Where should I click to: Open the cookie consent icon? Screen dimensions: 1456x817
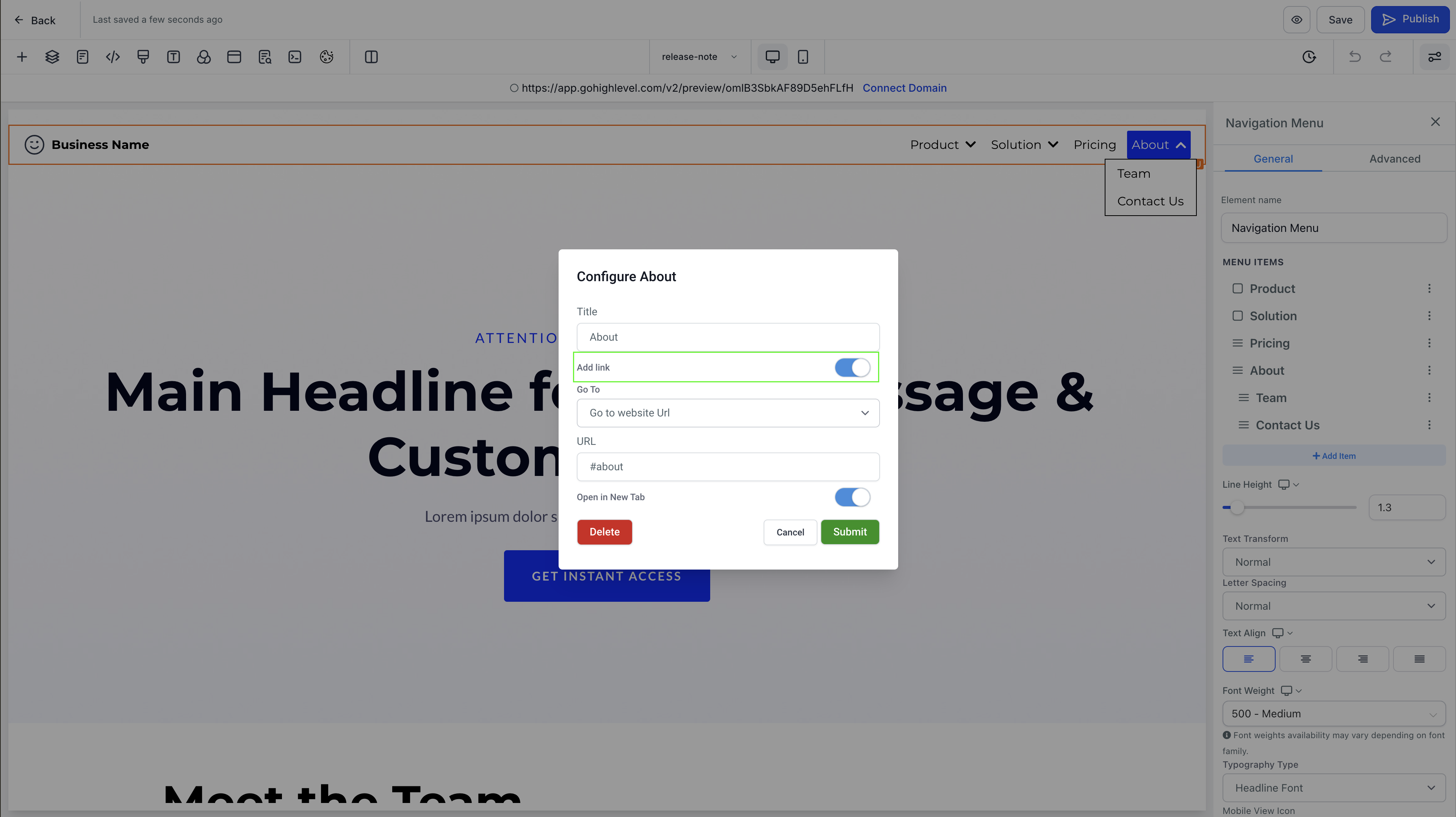pyautogui.click(x=326, y=56)
